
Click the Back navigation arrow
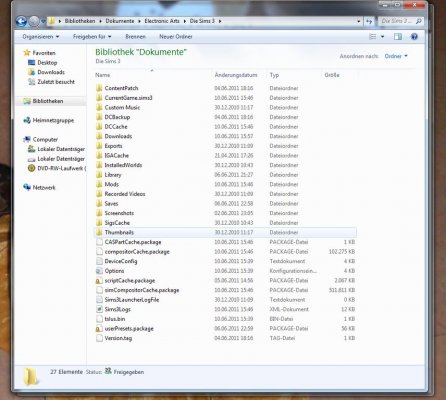point(21,21)
